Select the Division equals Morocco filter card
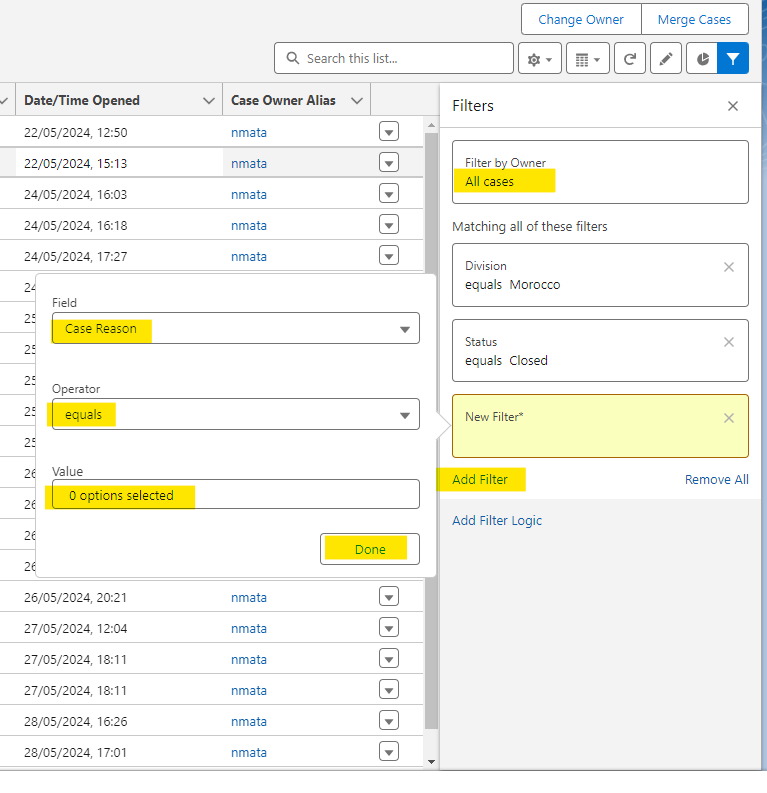The image size is (767, 793). pyautogui.click(x=600, y=275)
